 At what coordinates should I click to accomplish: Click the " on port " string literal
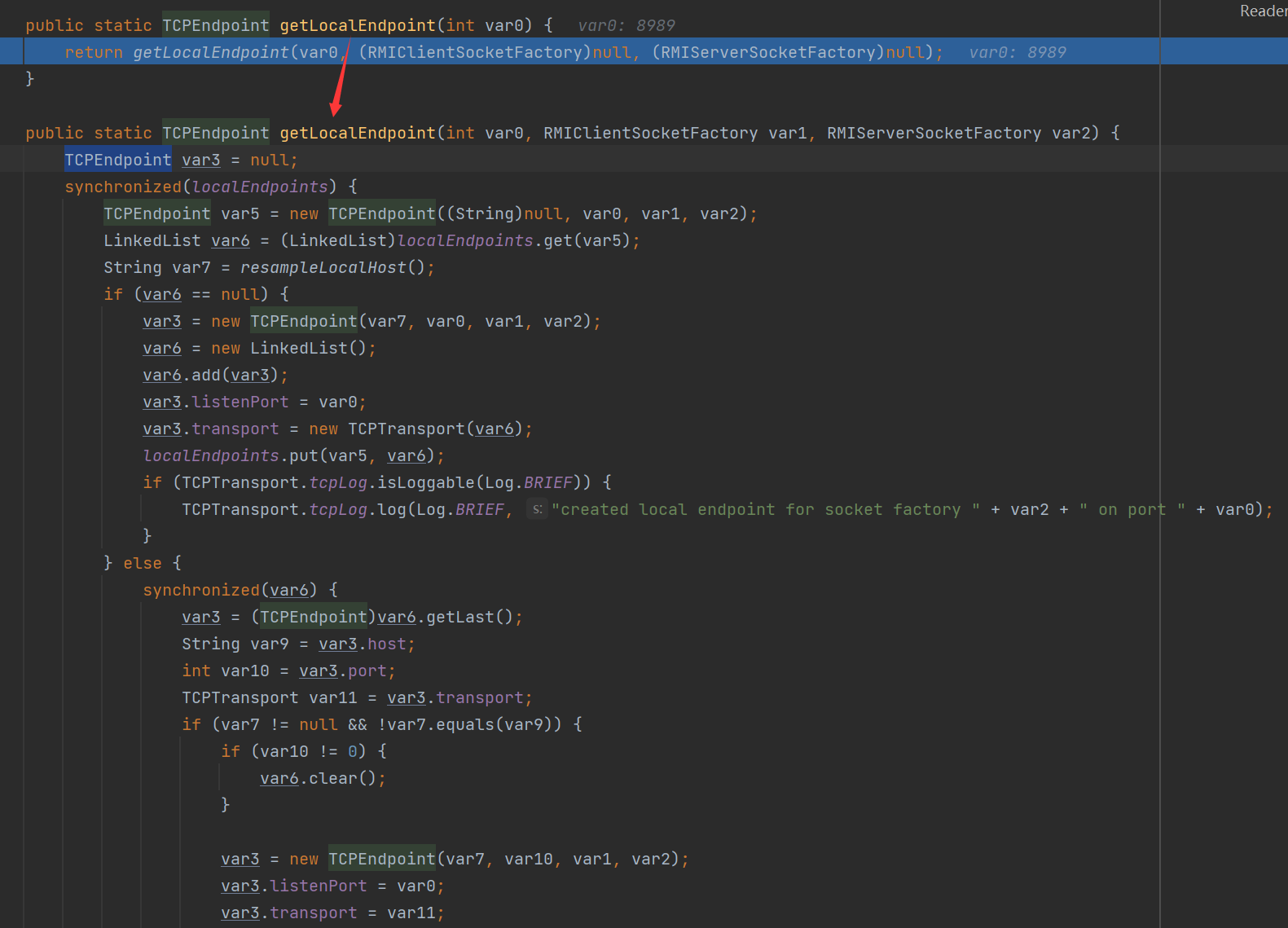[x=1132, y=509]
